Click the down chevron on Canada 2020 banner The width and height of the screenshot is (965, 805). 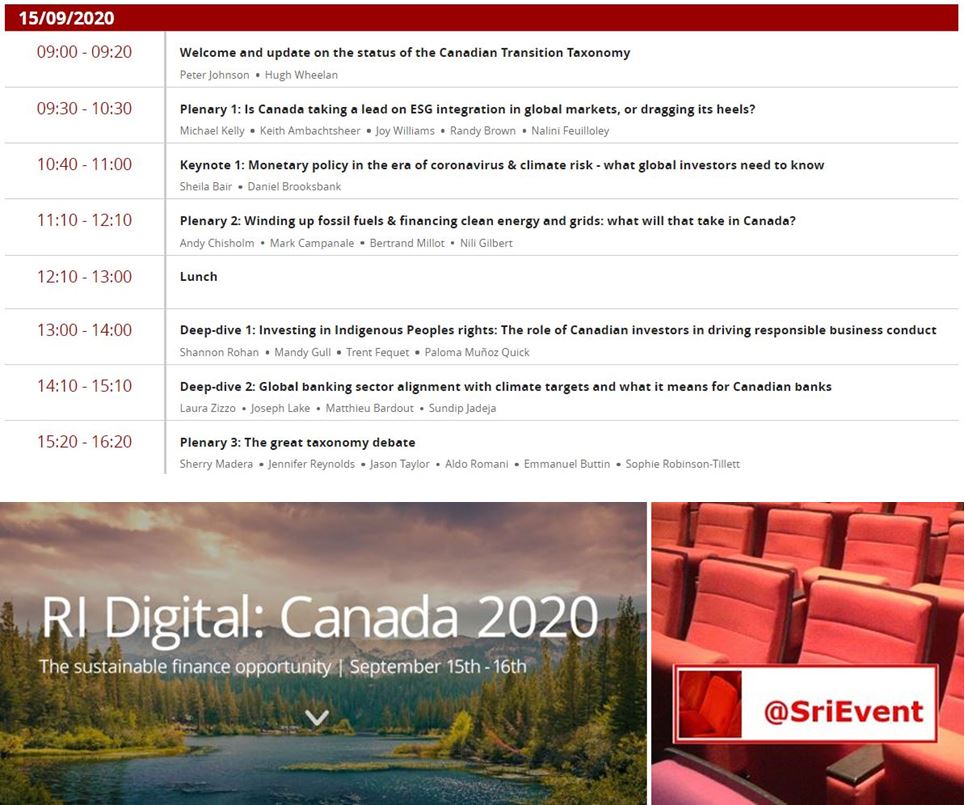[317, 718]
